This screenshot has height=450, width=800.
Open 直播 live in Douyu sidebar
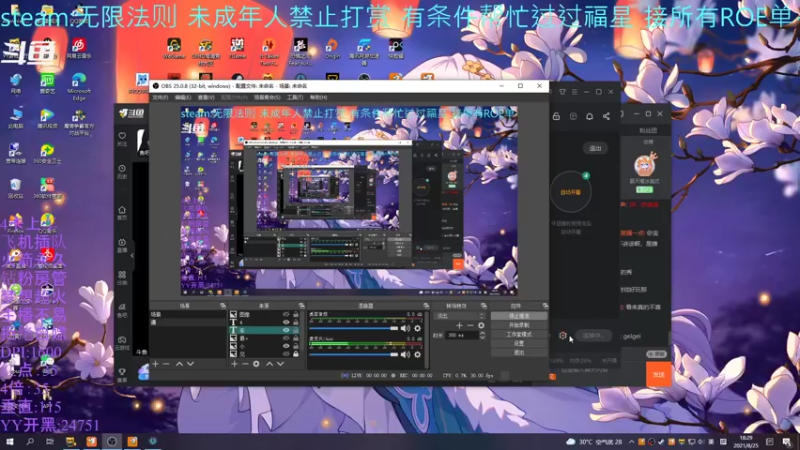click(x=122, y=245)
